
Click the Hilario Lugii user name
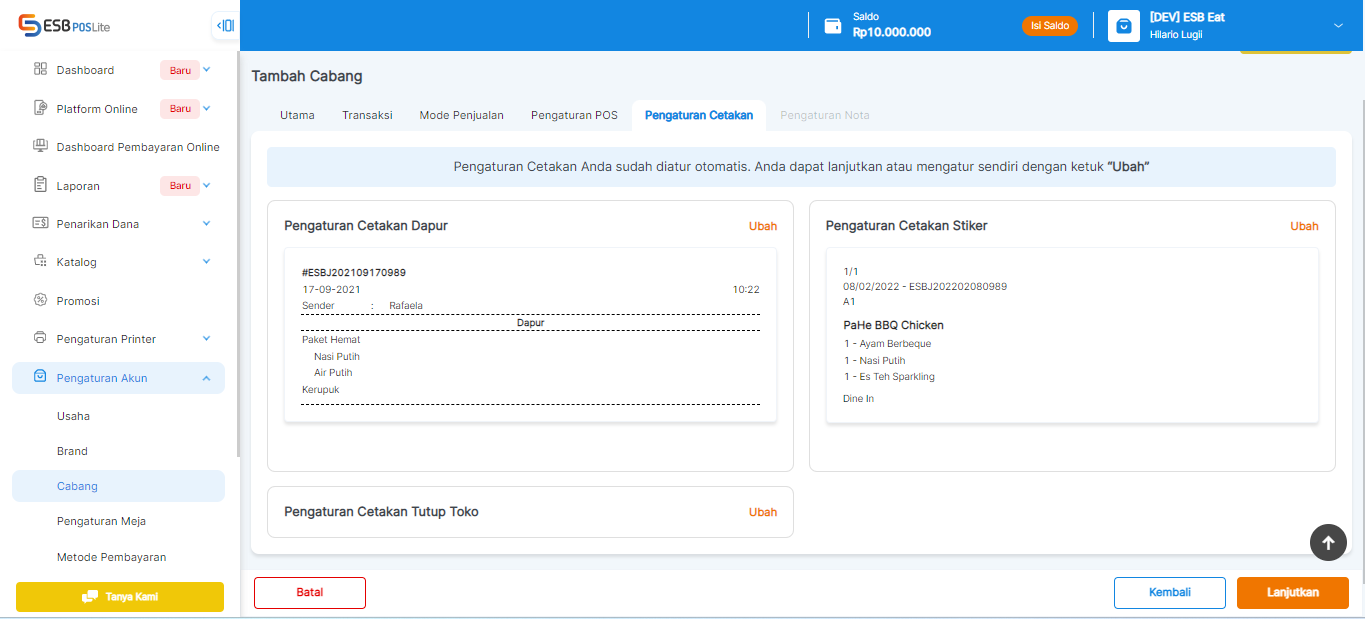[x=1176, y=34]
